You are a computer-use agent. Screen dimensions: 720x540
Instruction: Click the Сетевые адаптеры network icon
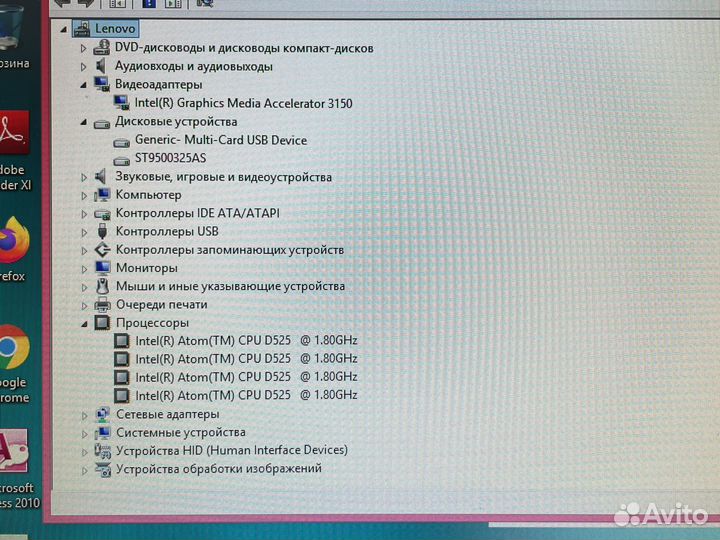pos(102,414)
